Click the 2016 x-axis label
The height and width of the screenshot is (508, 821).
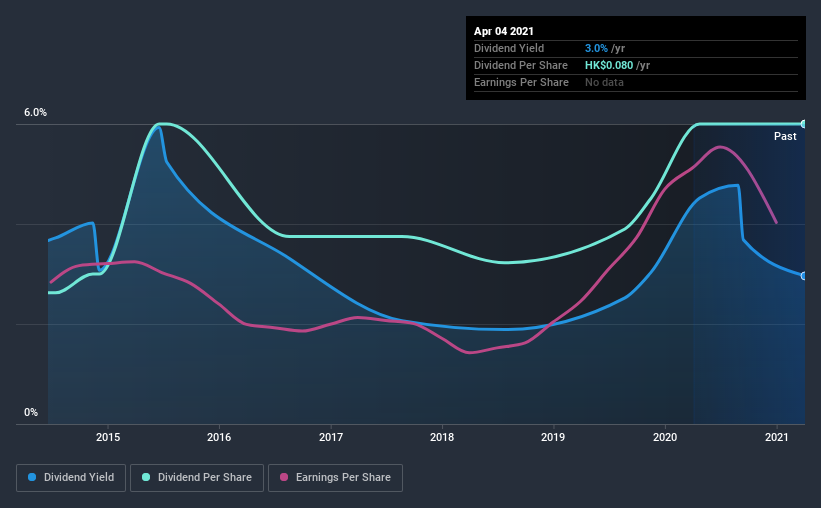(x=219, y=437)
